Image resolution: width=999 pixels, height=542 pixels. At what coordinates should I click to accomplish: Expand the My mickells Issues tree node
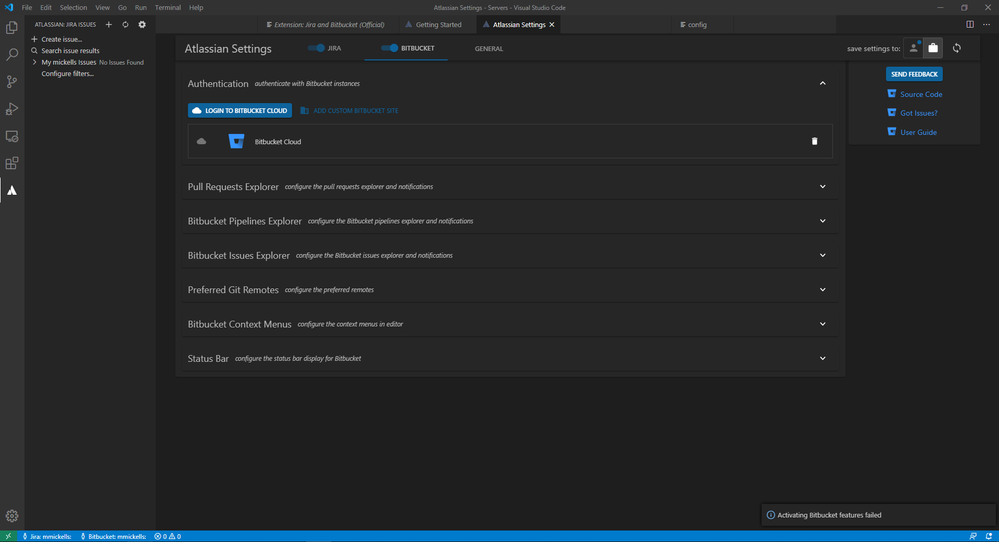pos(34,62)
